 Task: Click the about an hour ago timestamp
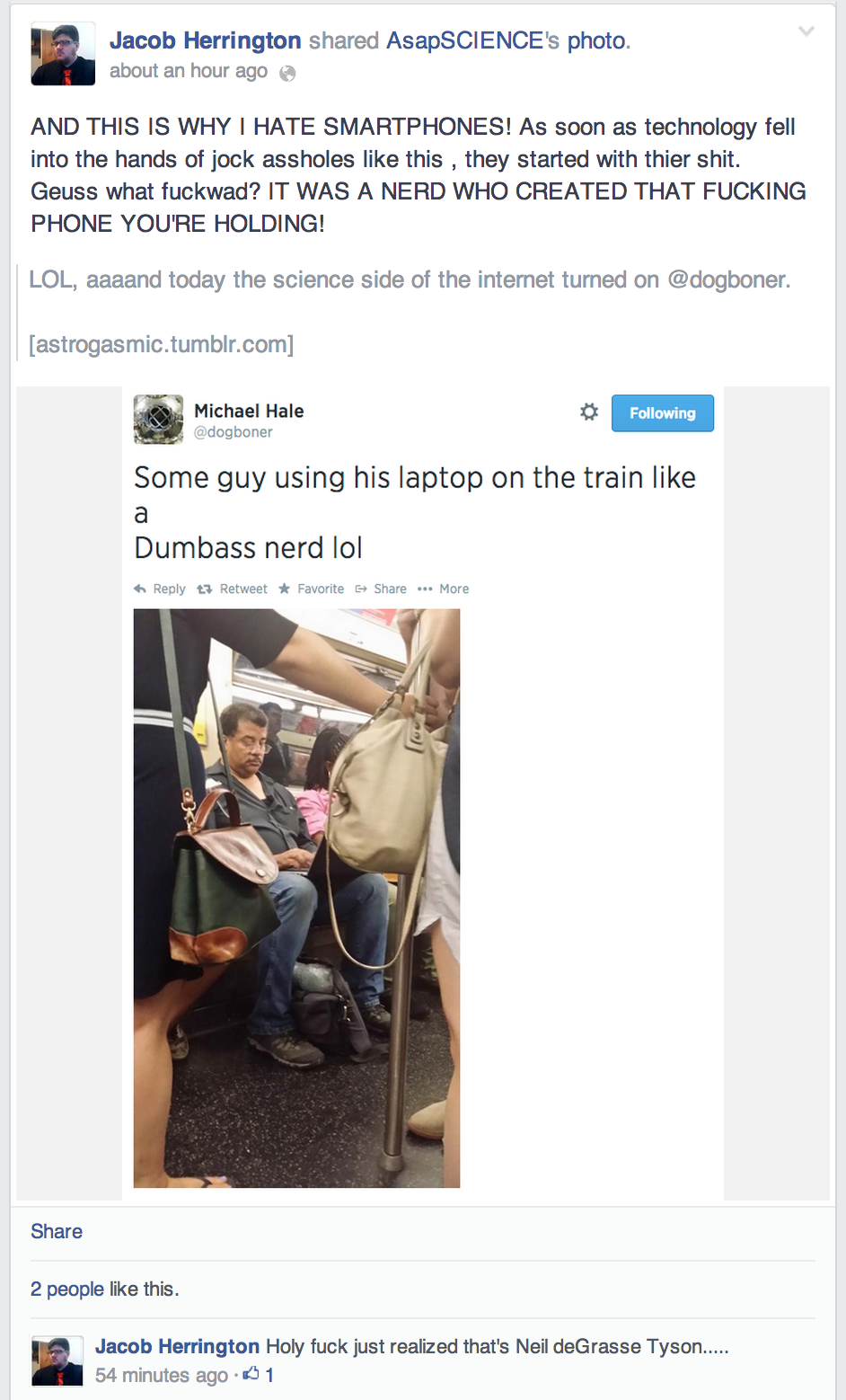[189, 71]
